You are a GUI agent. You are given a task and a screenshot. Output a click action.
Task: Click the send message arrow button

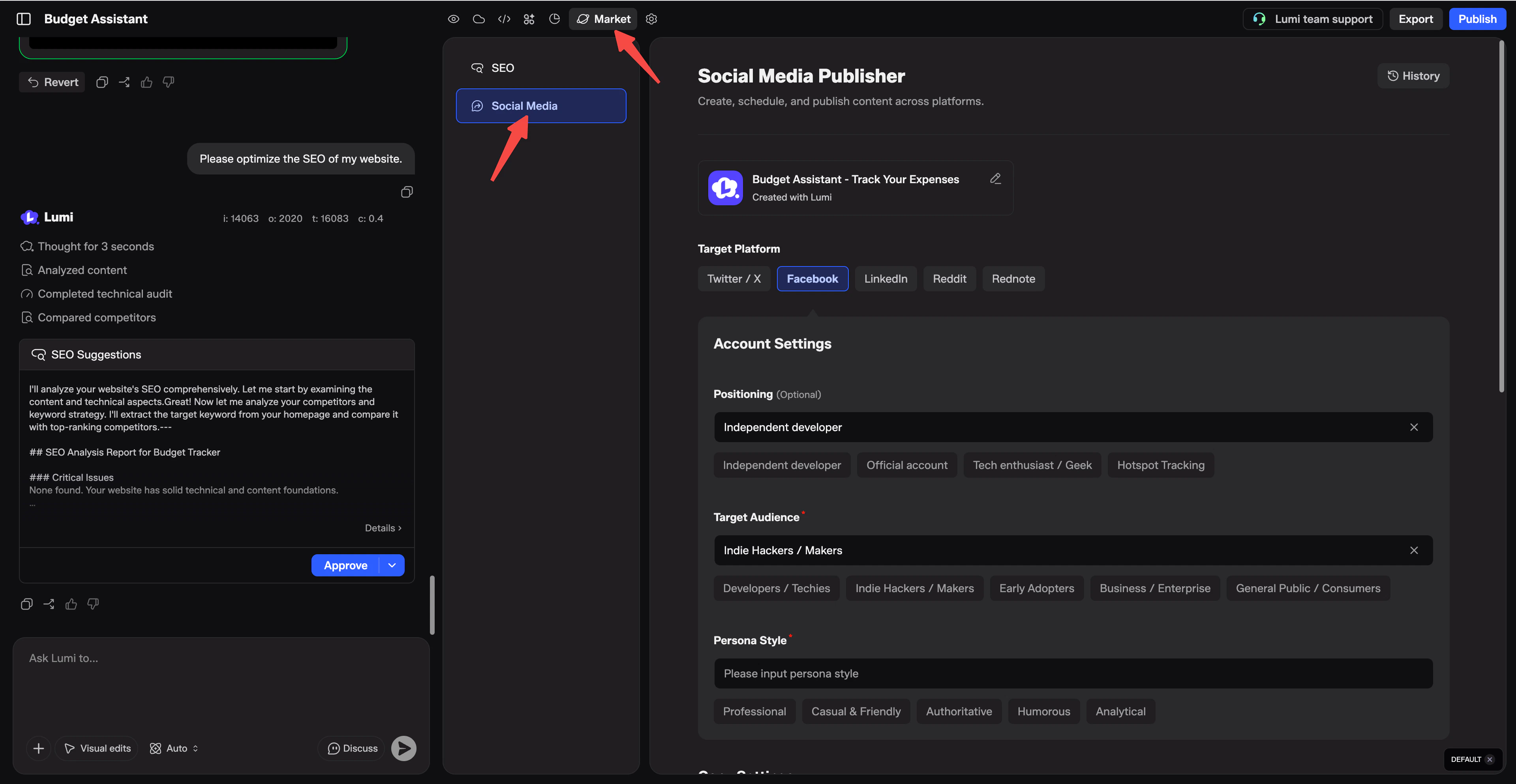pyautogui.click(x=404, y=748)
